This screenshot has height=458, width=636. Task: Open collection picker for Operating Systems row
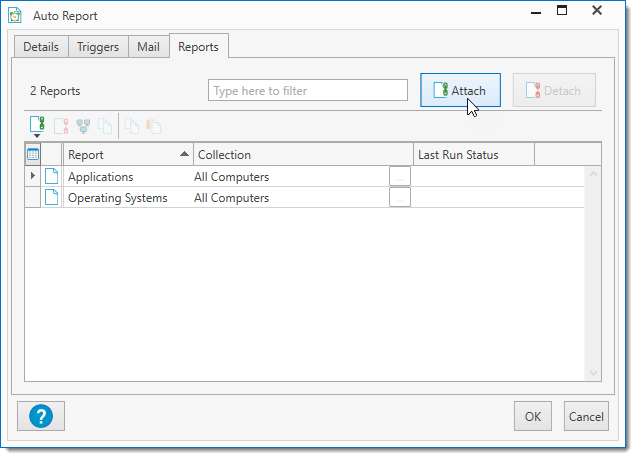pos(400,198)
